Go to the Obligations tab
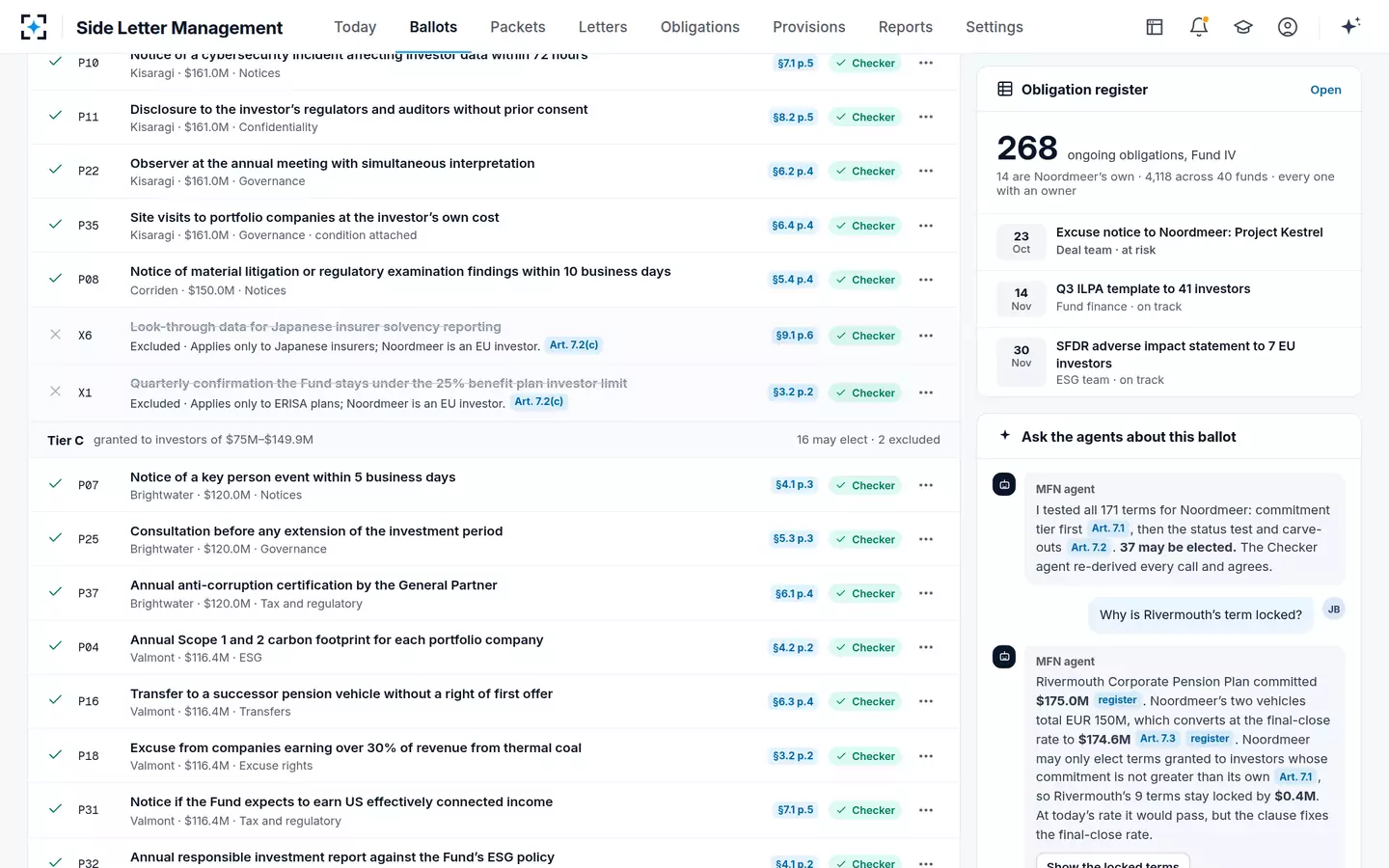 click(x=700, y=27)
